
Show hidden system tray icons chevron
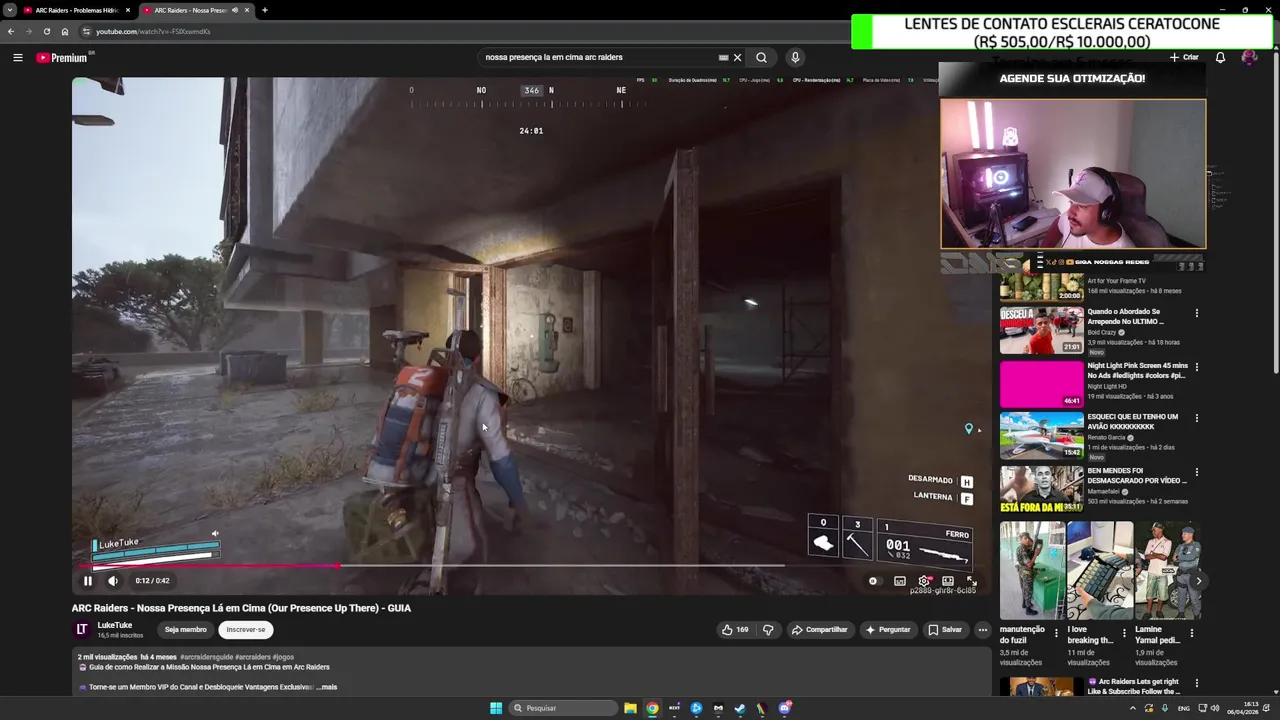click(1133, 708)
